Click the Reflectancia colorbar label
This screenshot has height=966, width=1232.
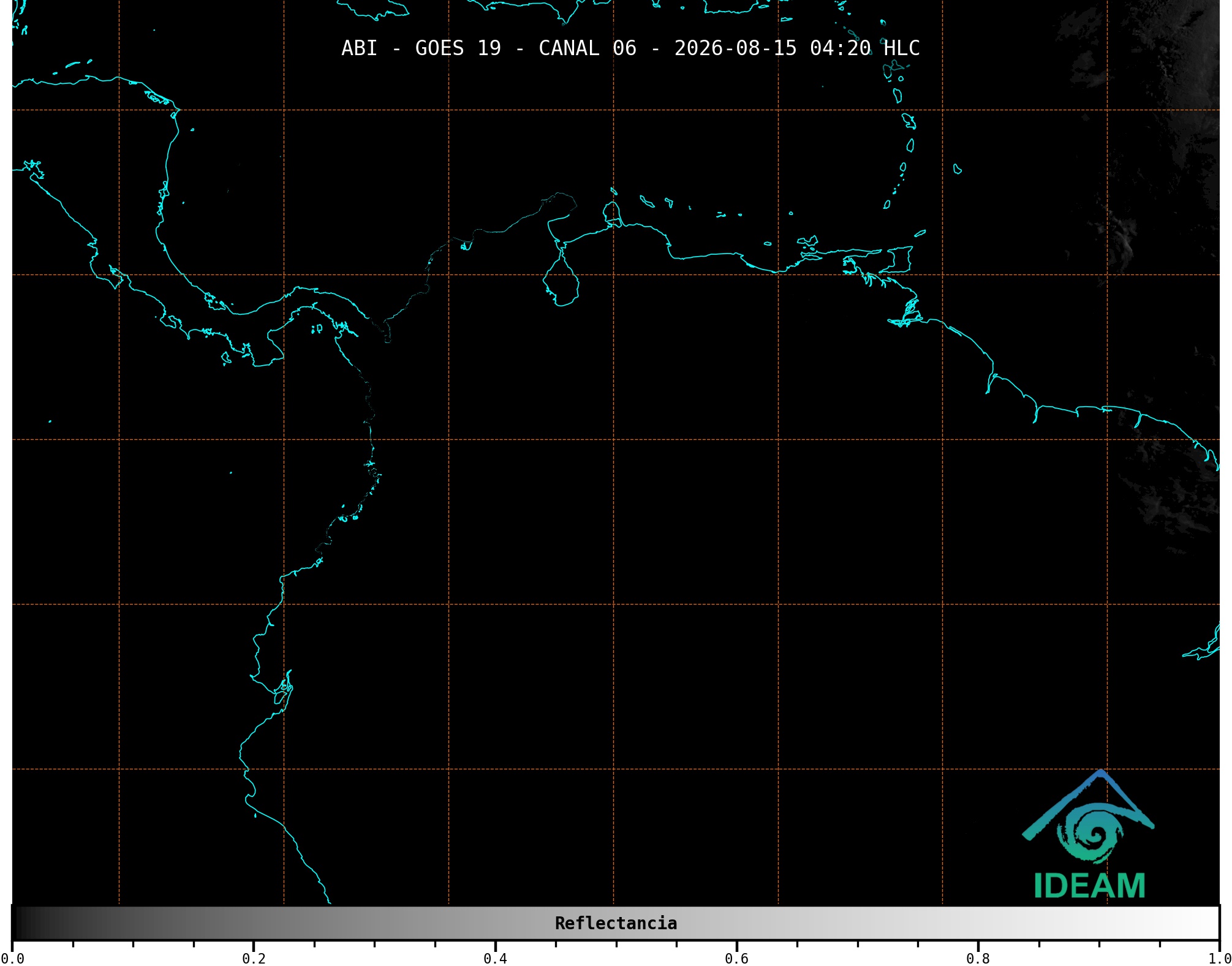coord(616,923)
